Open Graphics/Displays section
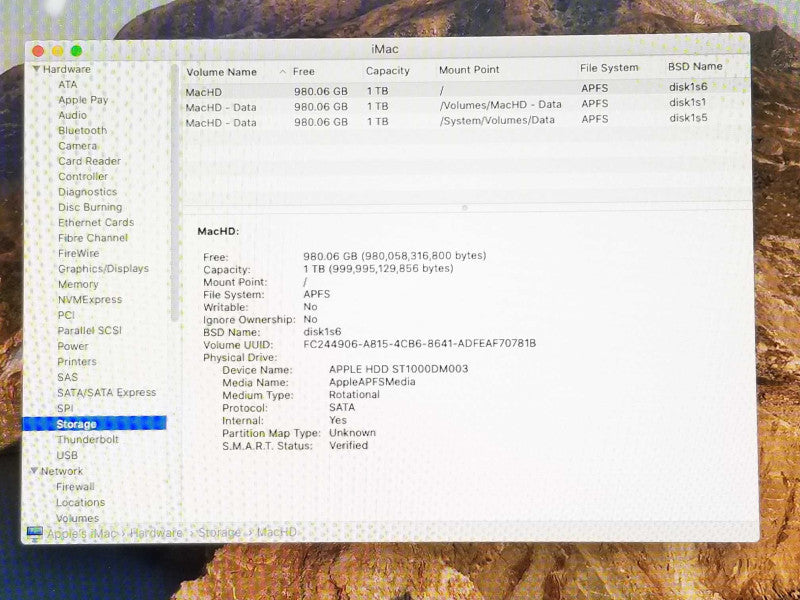The image size is (800, 600). (103, 268)
